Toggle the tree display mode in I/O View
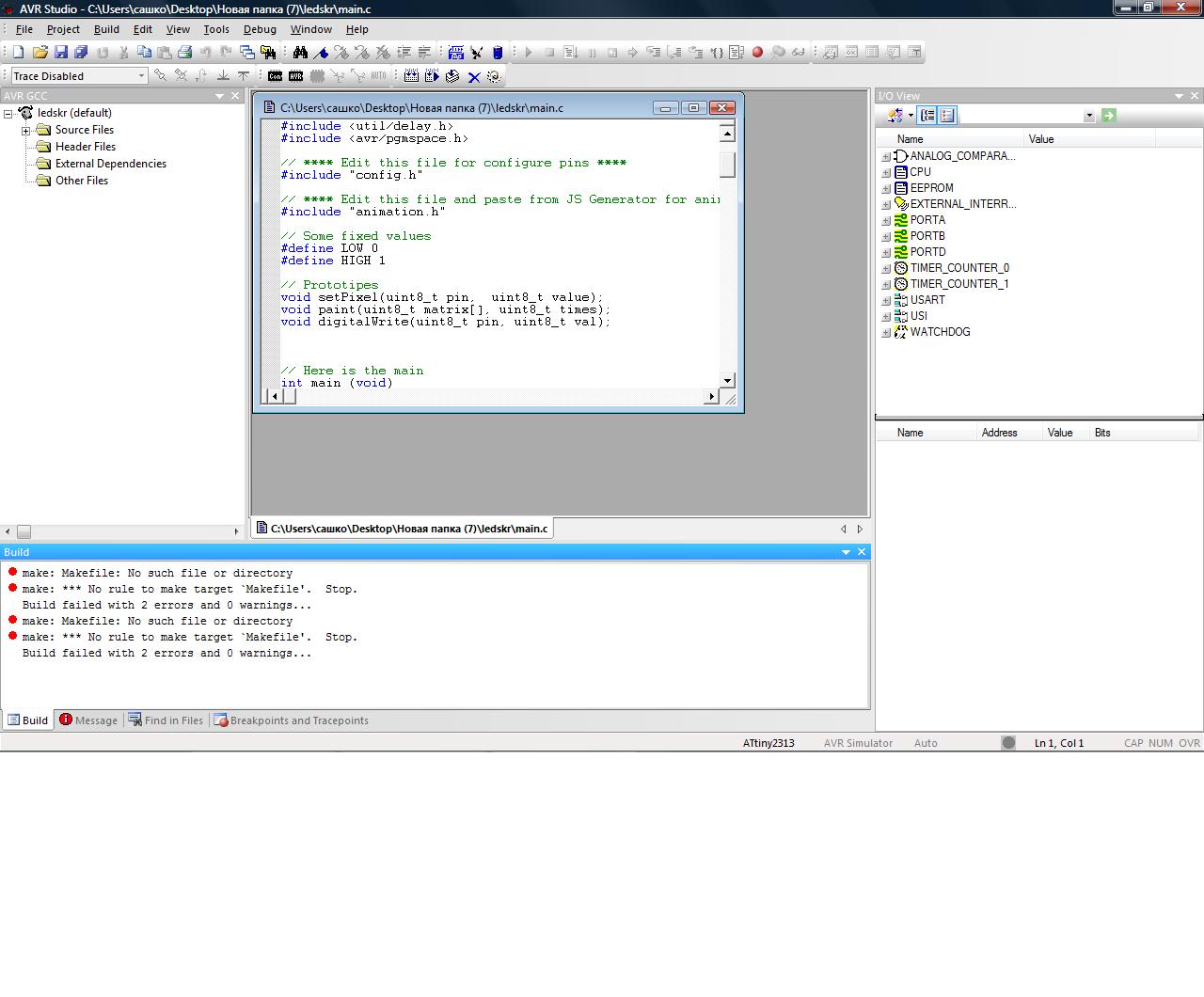The height and width of the screenshot is (997, 1204). tap(927, 116)
